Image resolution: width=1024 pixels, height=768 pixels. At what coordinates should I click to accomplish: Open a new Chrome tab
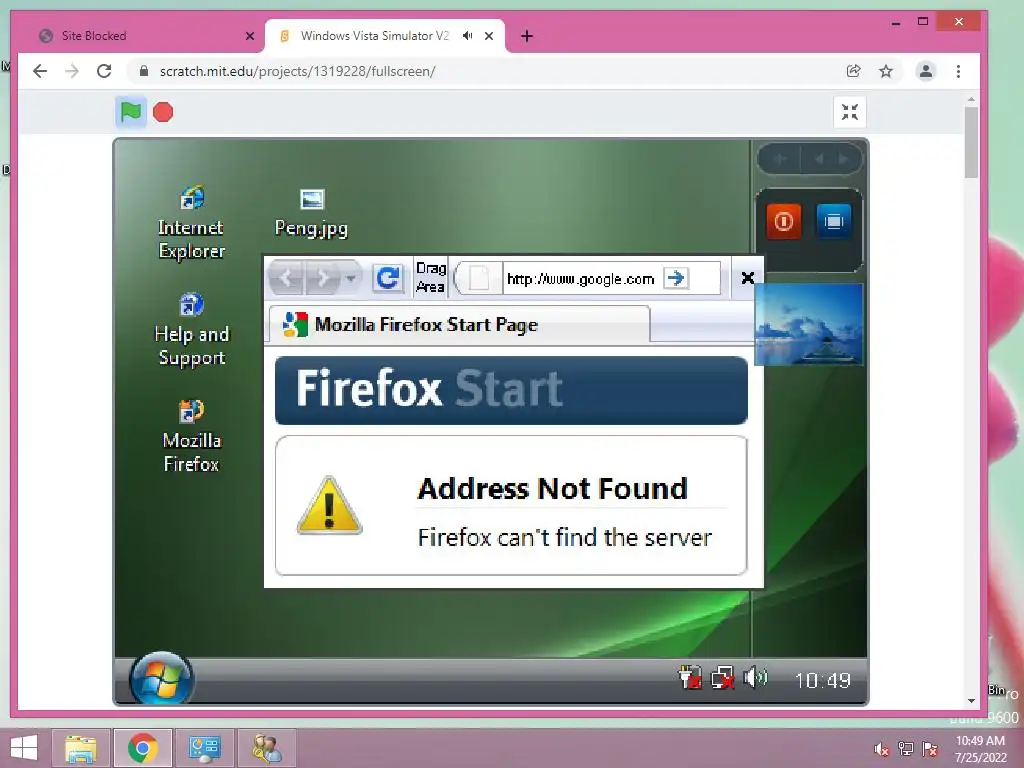[x=527, y=36]
